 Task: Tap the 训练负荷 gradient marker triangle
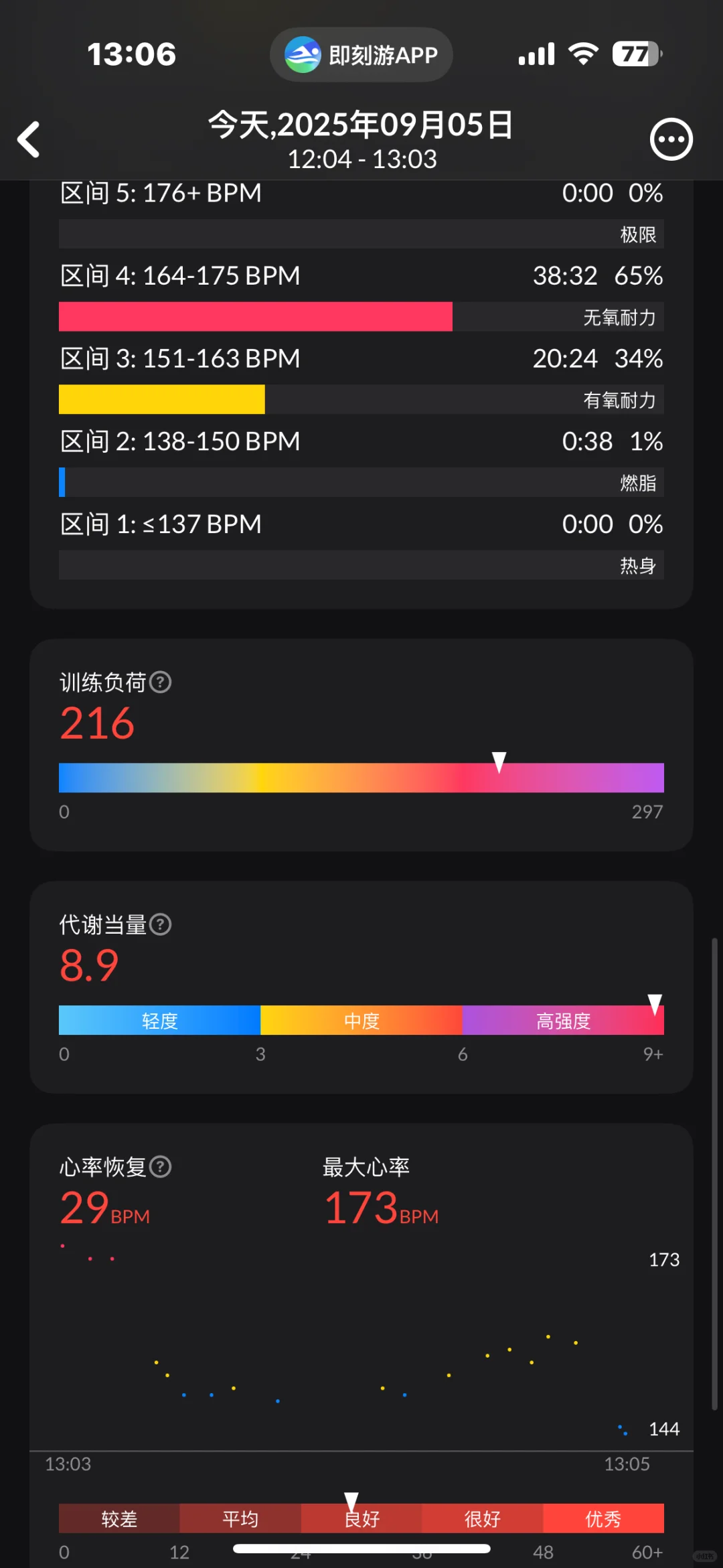click(499, 762)
